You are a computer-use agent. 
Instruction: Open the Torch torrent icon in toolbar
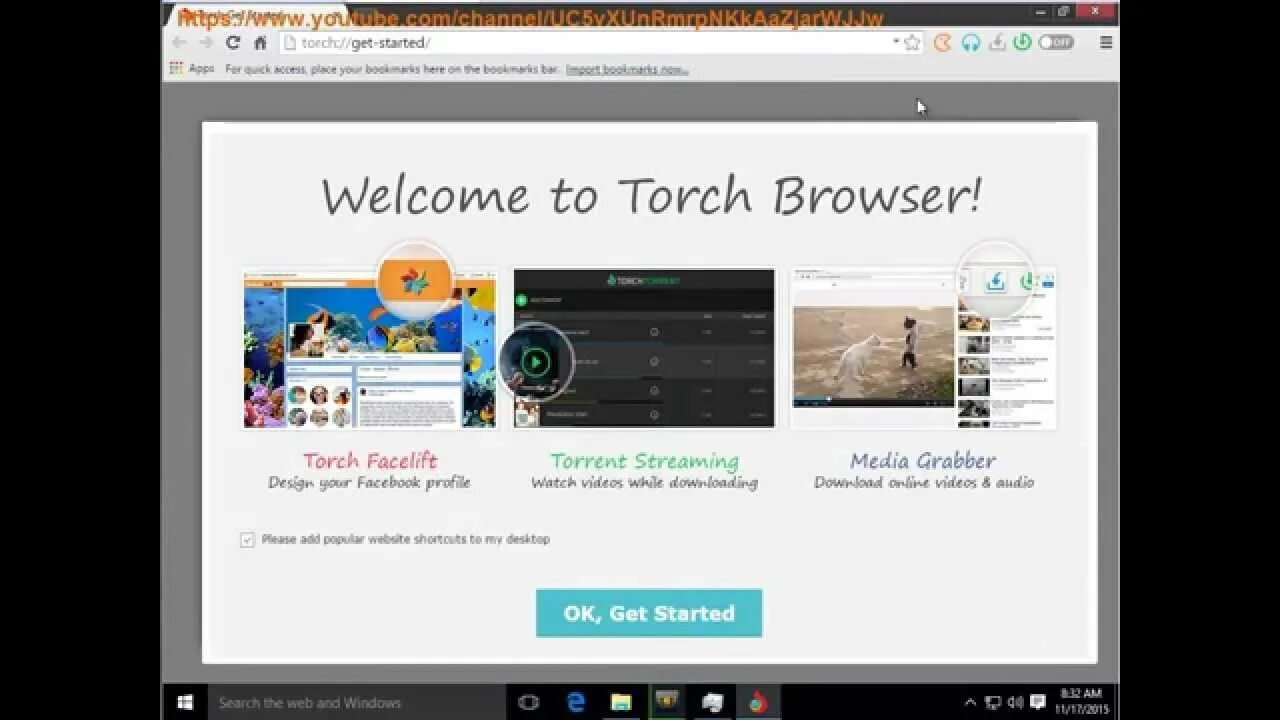pos(942,43)
